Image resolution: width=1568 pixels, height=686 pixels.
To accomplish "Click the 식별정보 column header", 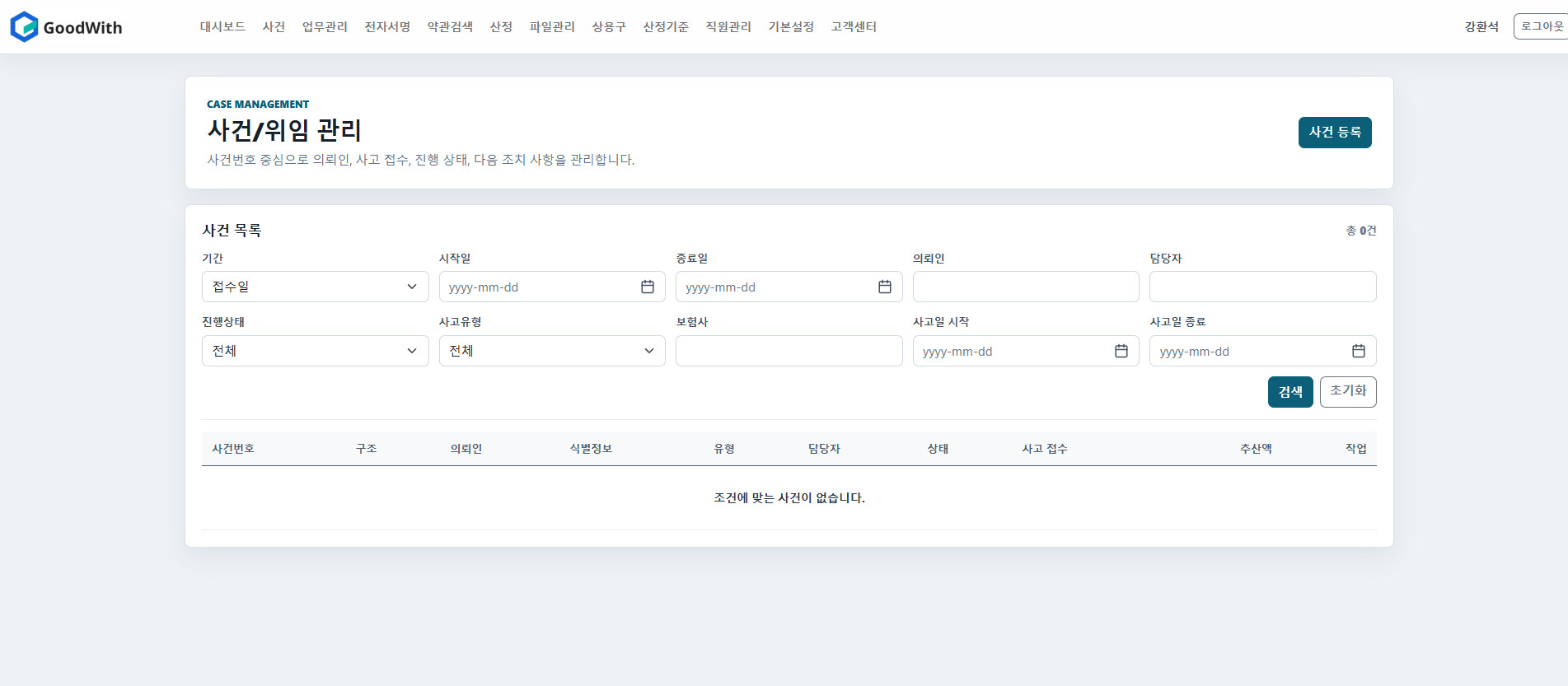I will point(591,449).
